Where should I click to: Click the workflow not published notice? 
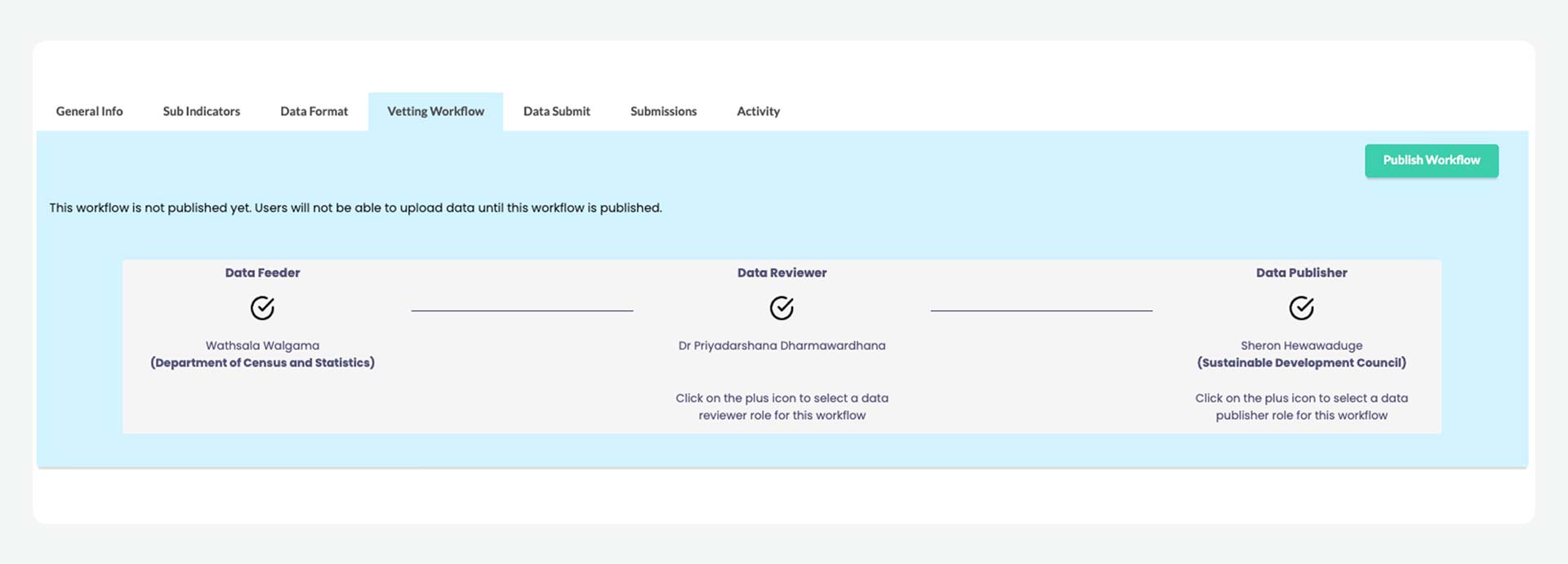(355, 208)
